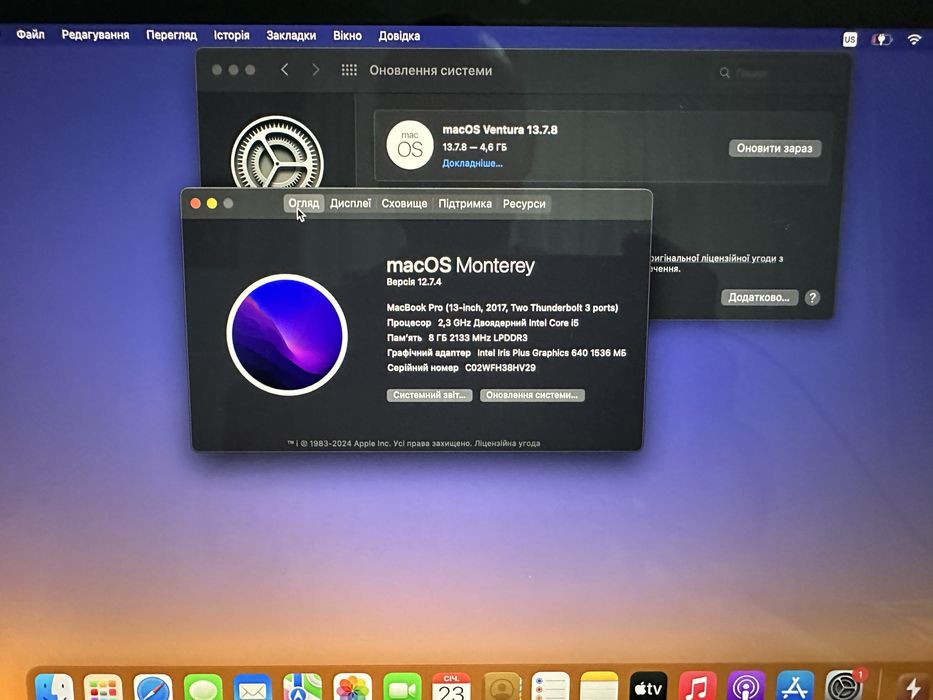933x700 pixels.
Task: Show all preferences grid icon
Action: [x=349, y=70]
